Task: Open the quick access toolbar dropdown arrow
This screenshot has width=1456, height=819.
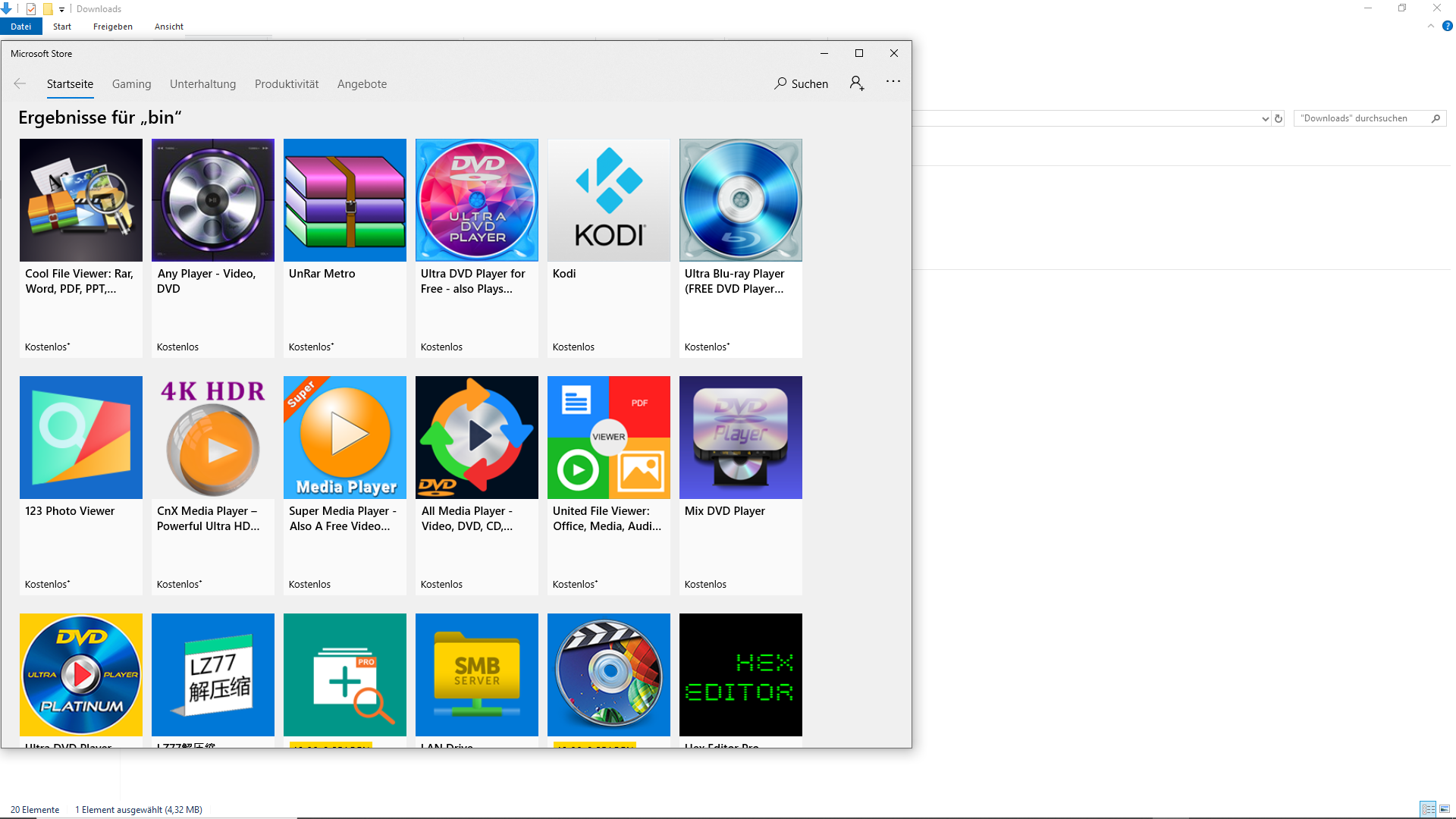Action: 62,10
